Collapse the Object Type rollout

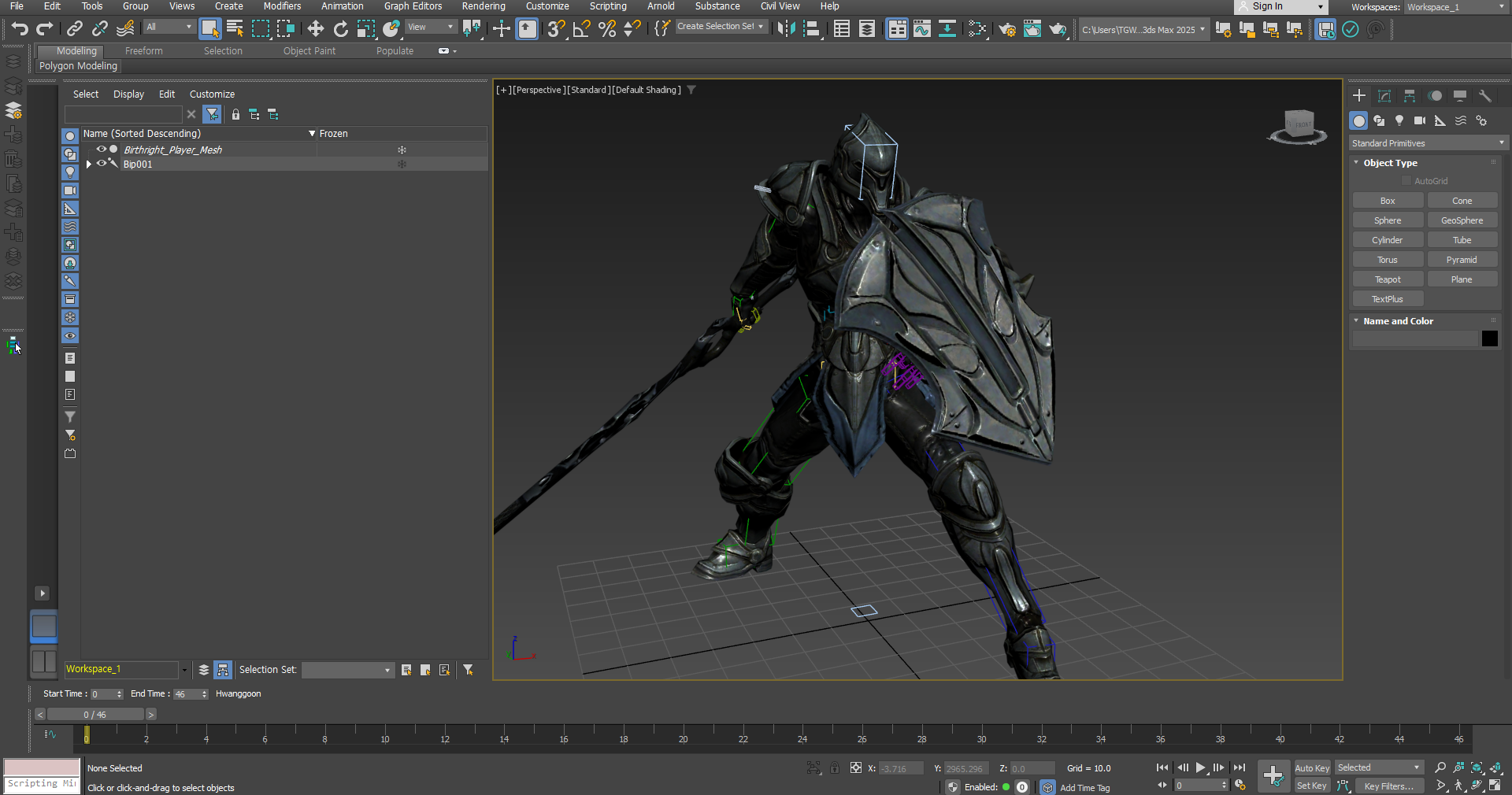coord(1356,163)
